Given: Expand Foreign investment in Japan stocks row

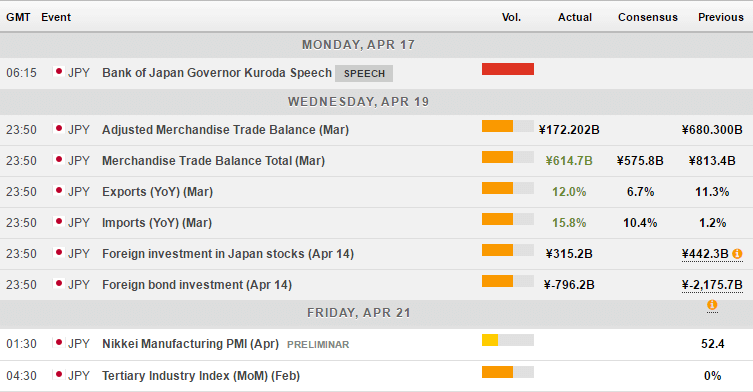Looking at the screenshot, I should 376,254.
